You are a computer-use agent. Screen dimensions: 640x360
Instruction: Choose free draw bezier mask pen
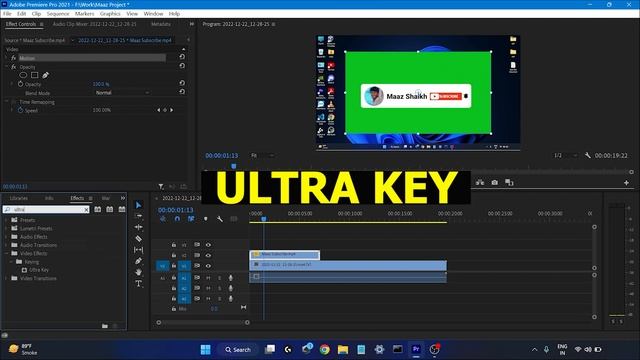click(x=46, y=75)
